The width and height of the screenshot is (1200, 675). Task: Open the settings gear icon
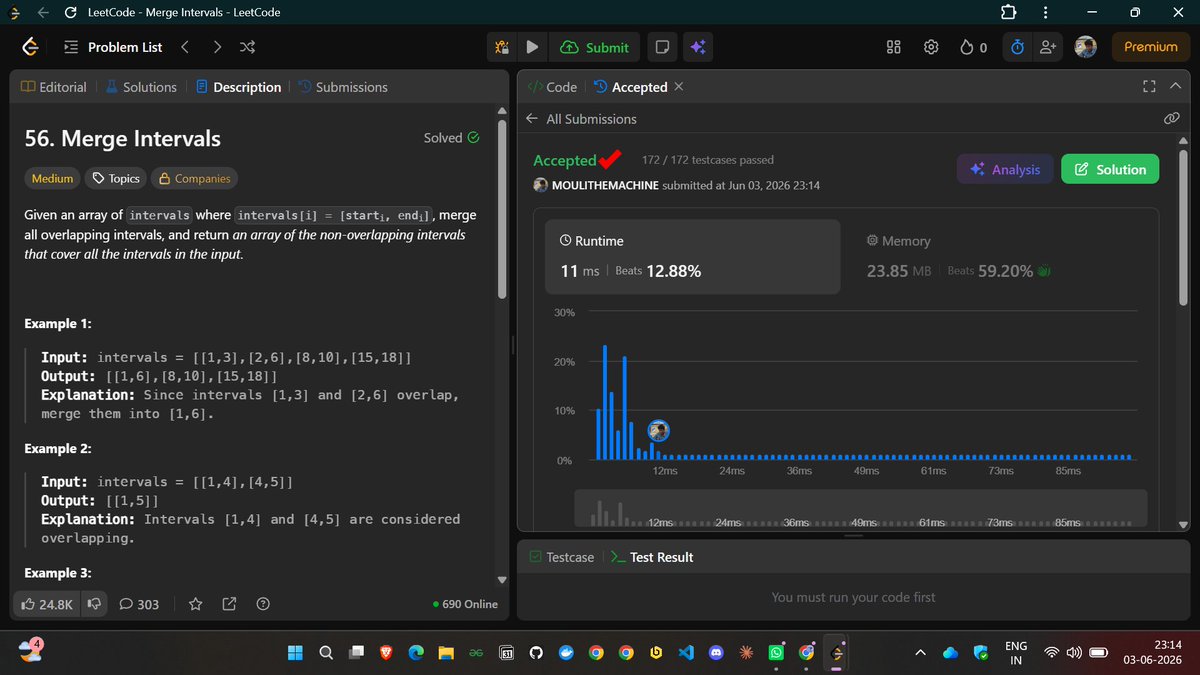pos(931,47)
